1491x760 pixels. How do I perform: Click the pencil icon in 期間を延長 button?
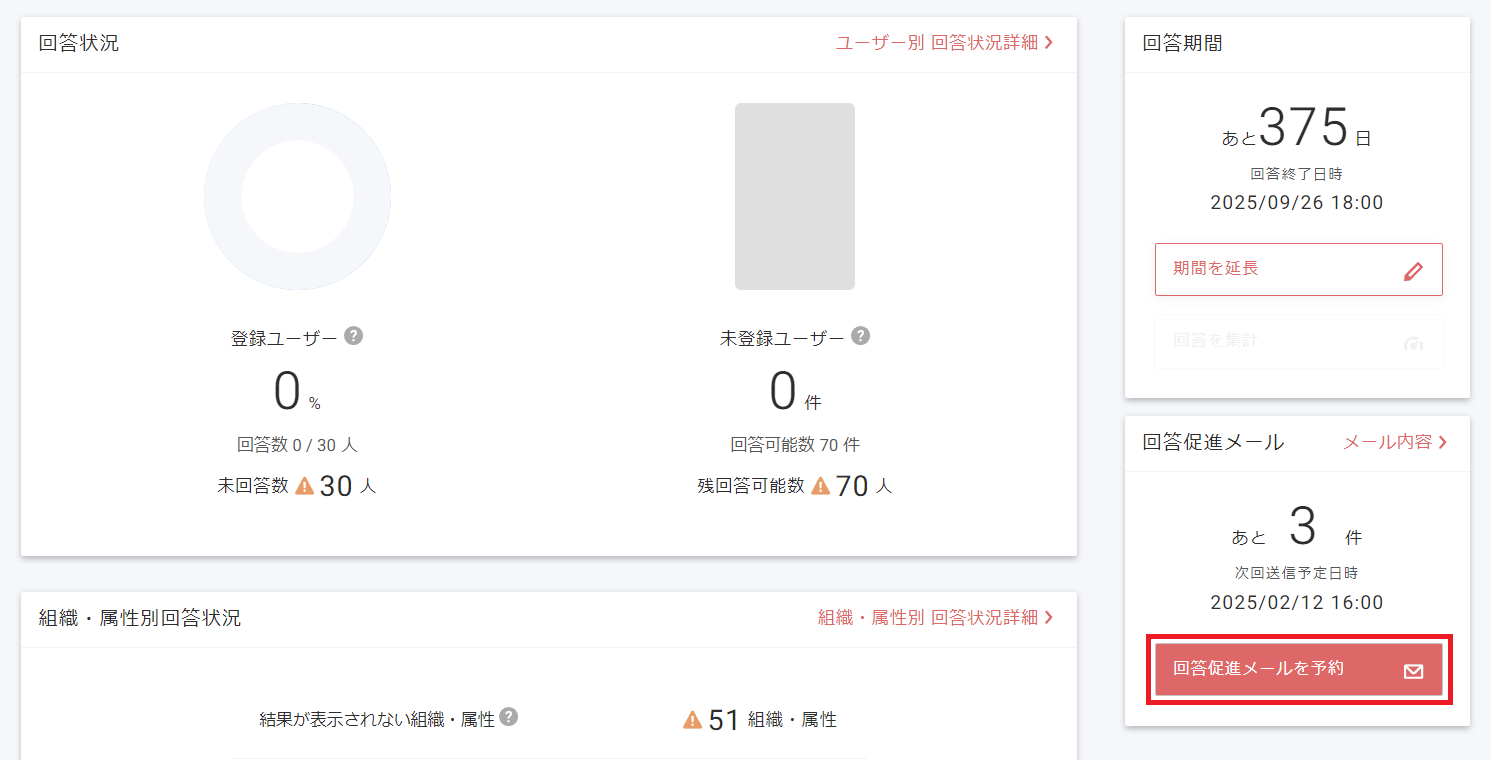click(x=1413, y=270)
